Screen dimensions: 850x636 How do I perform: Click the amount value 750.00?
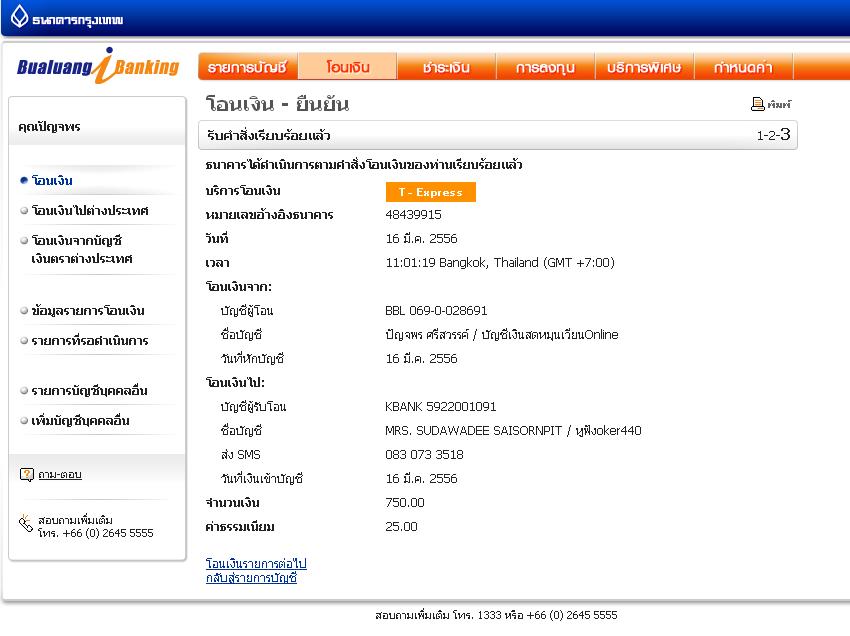404,503
